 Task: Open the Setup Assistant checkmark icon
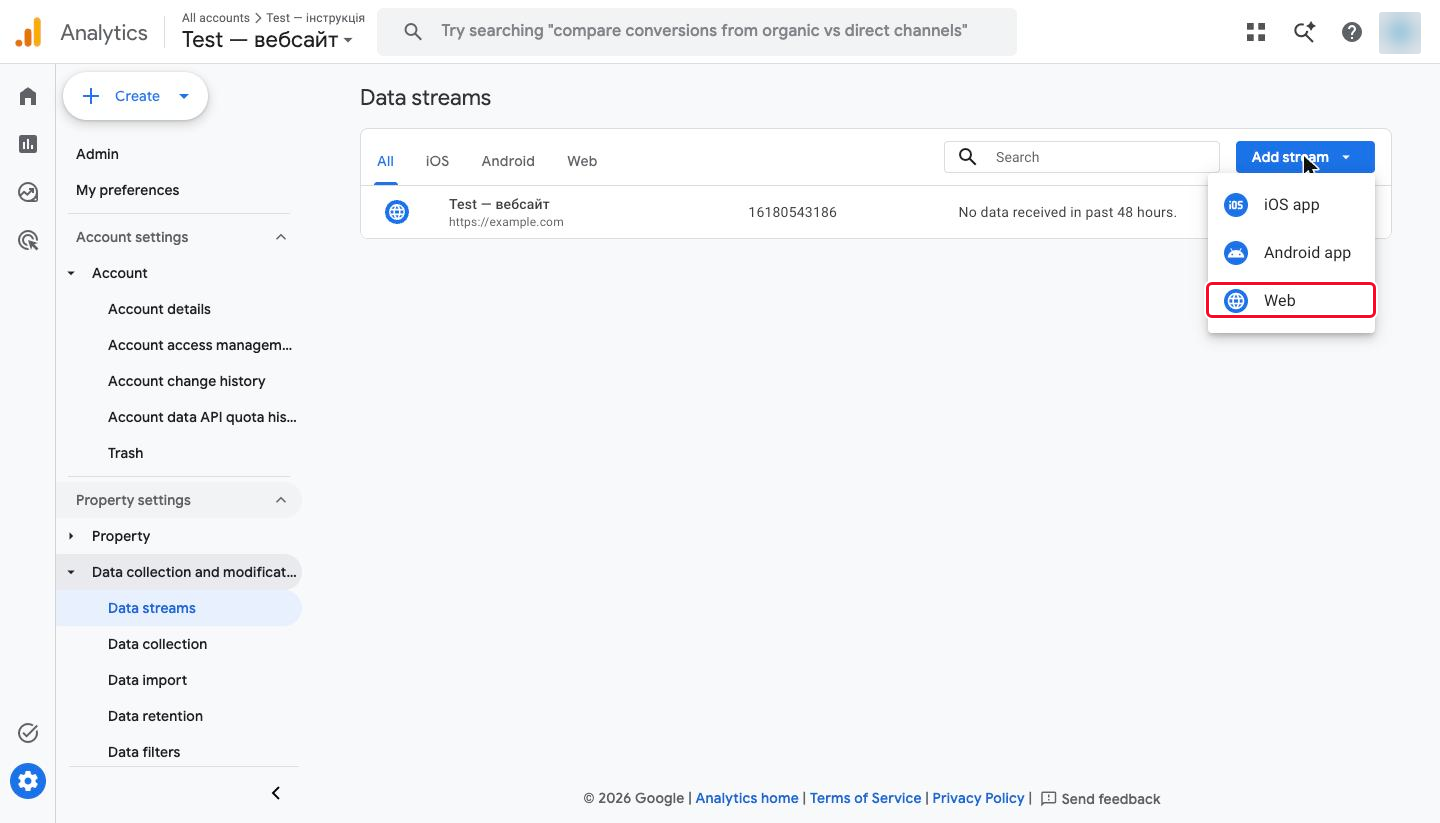[28, 733]
